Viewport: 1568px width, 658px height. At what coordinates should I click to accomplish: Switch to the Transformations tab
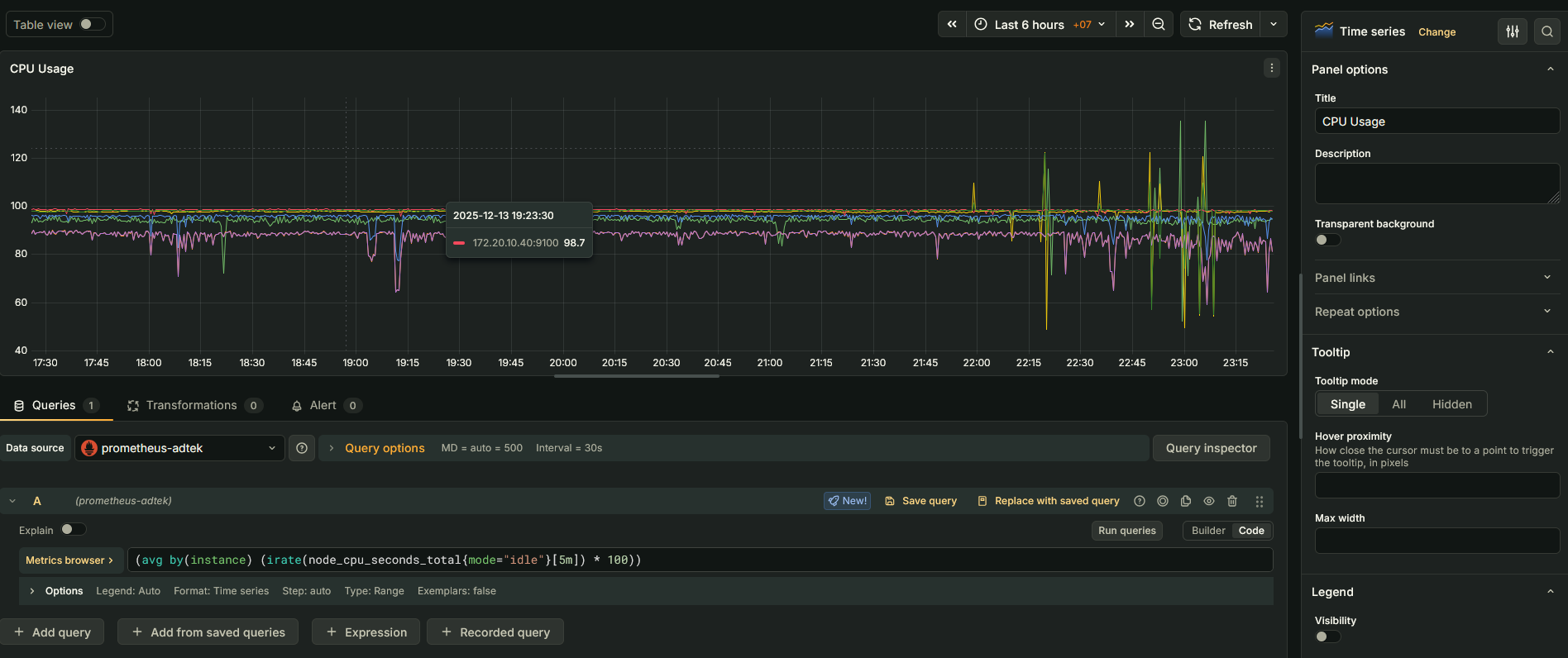(192, 405)
